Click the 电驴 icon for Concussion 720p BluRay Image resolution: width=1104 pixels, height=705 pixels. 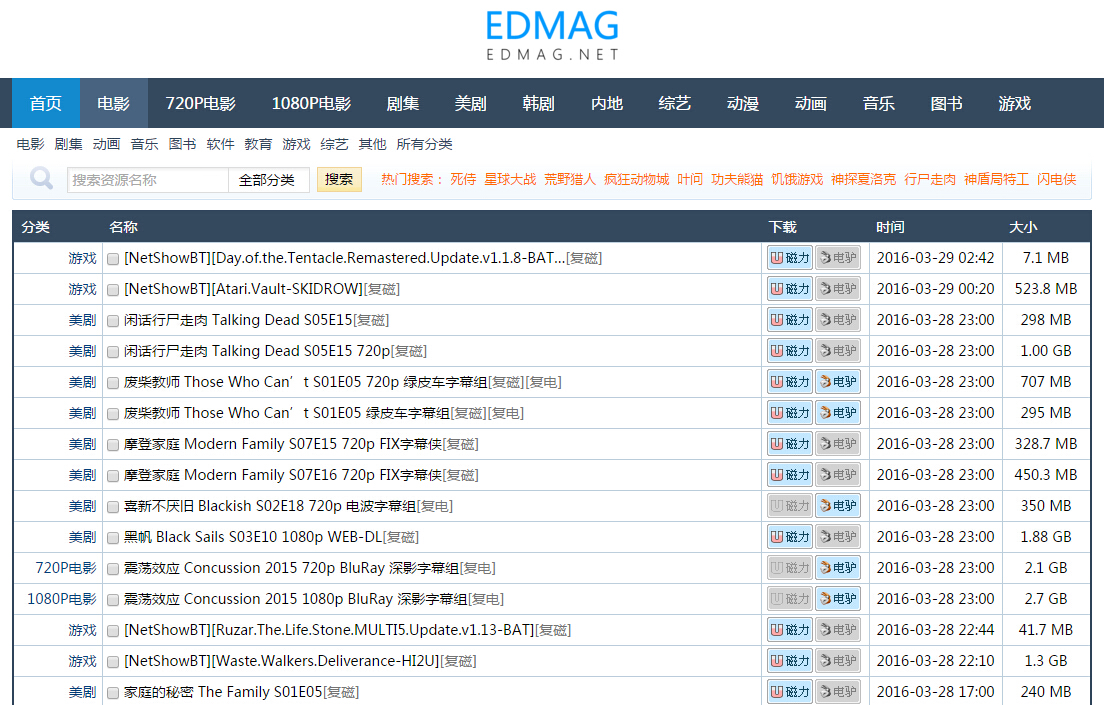click(x=837, y=567)
